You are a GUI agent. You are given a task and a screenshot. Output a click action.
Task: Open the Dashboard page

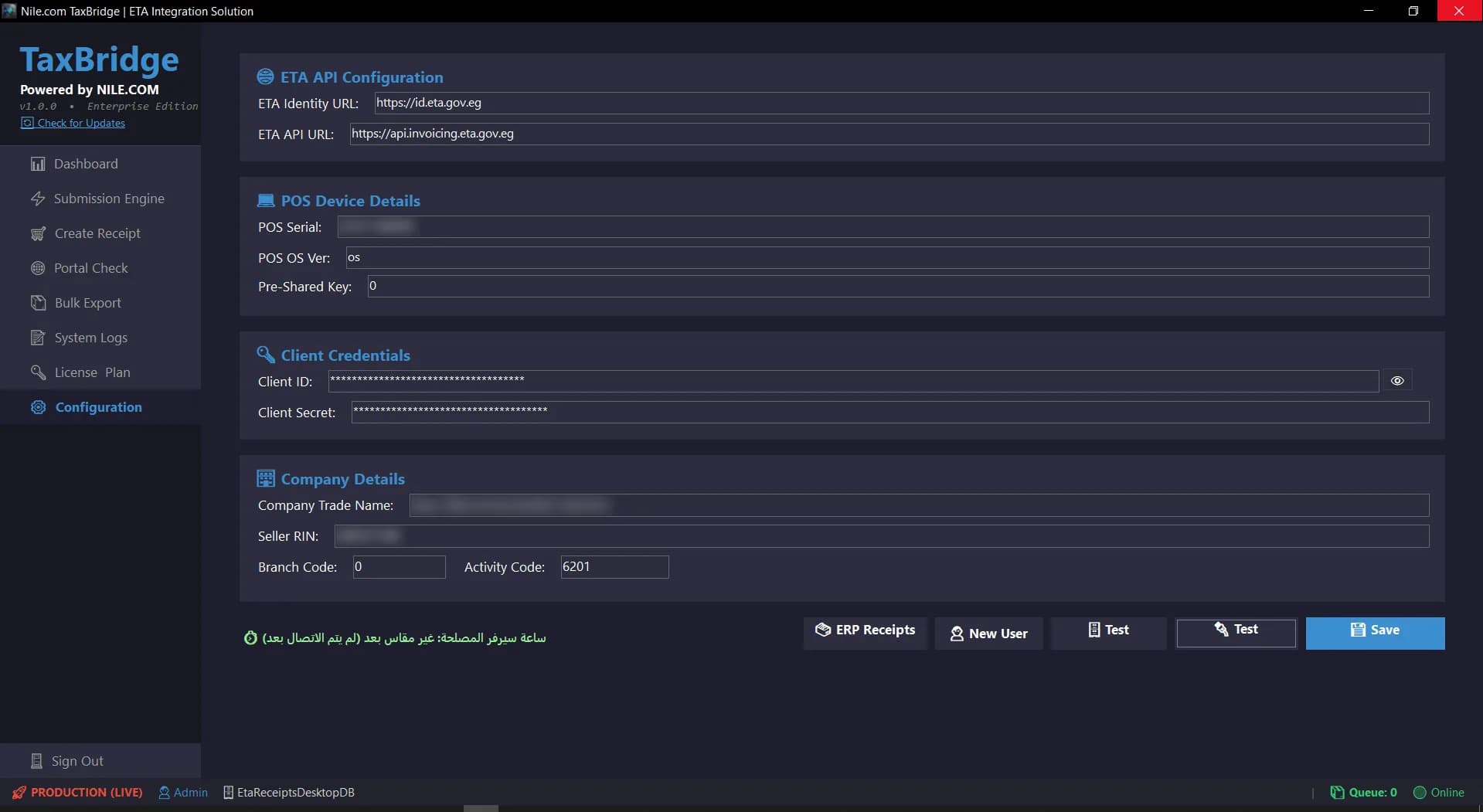(x=100, y=164)
